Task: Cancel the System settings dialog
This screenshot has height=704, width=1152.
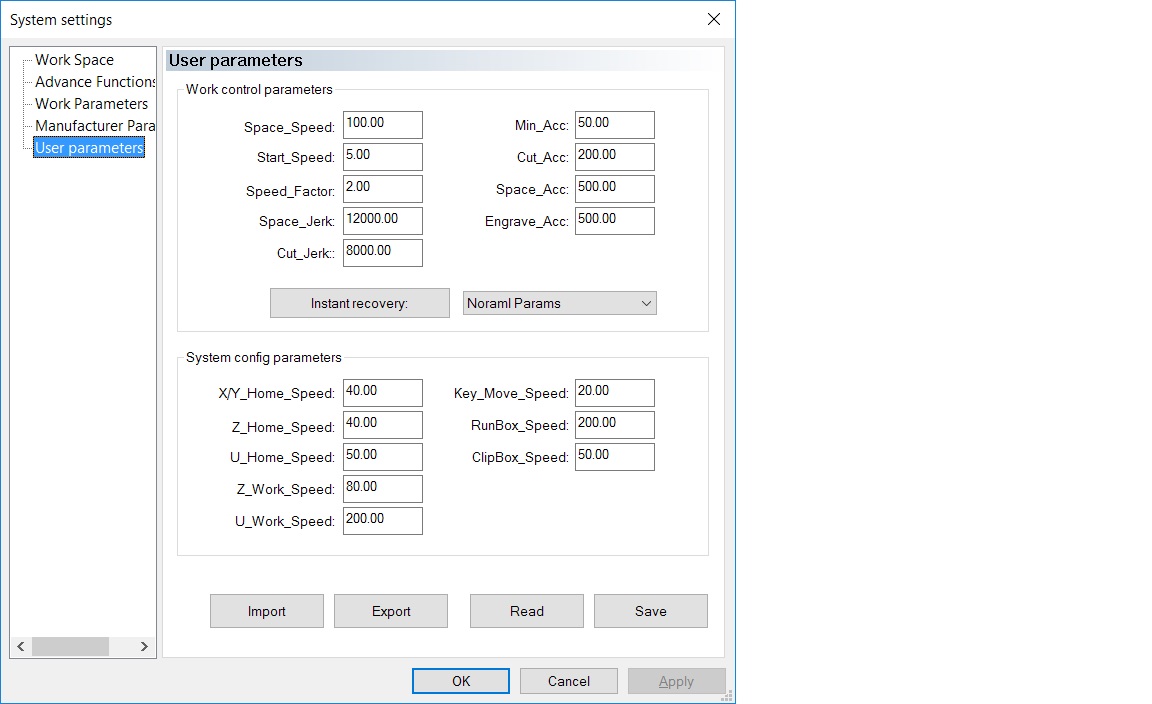Action: coord(569,681)
